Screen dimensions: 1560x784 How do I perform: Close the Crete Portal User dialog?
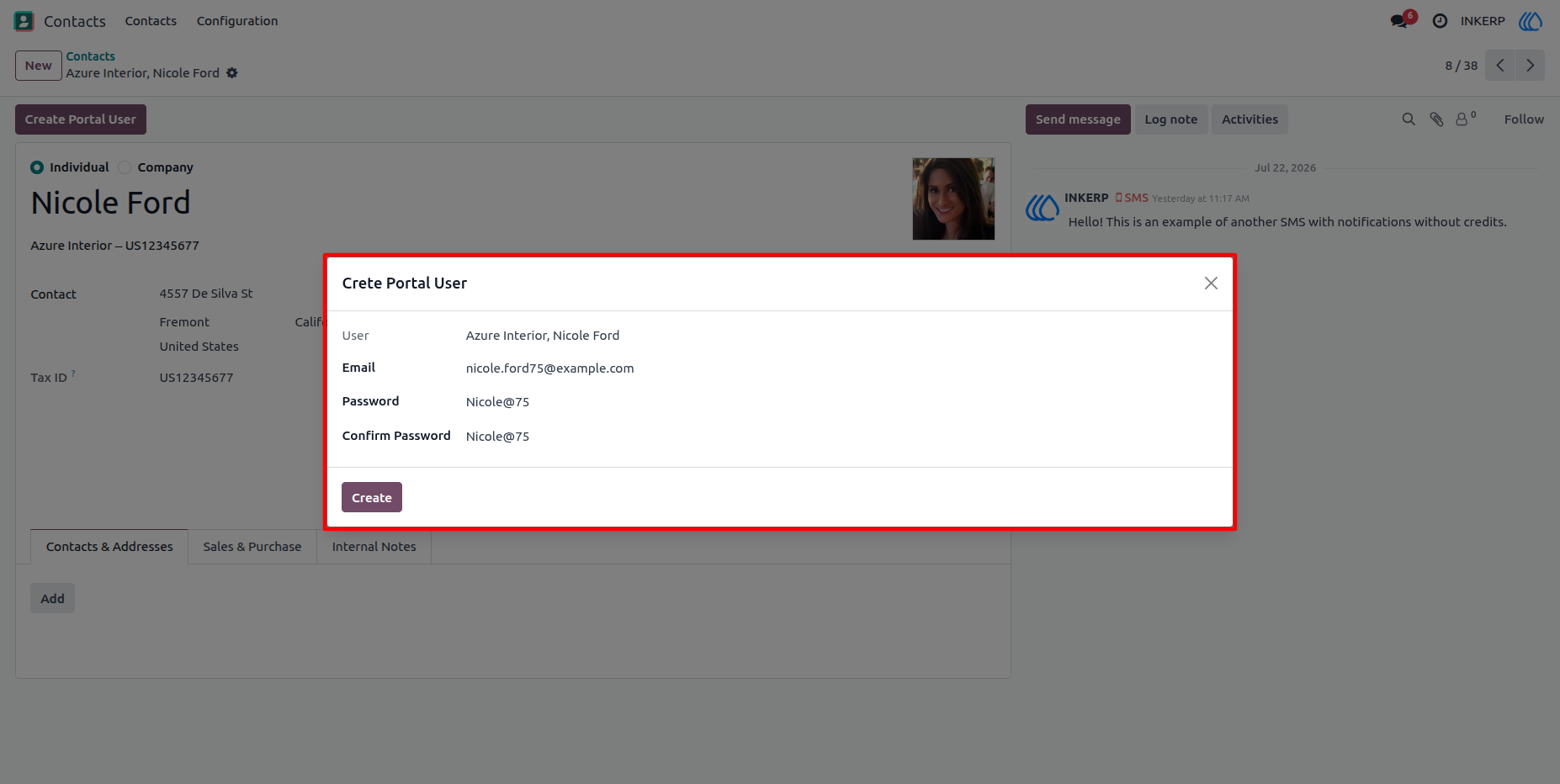click(x=1211, y=283)
